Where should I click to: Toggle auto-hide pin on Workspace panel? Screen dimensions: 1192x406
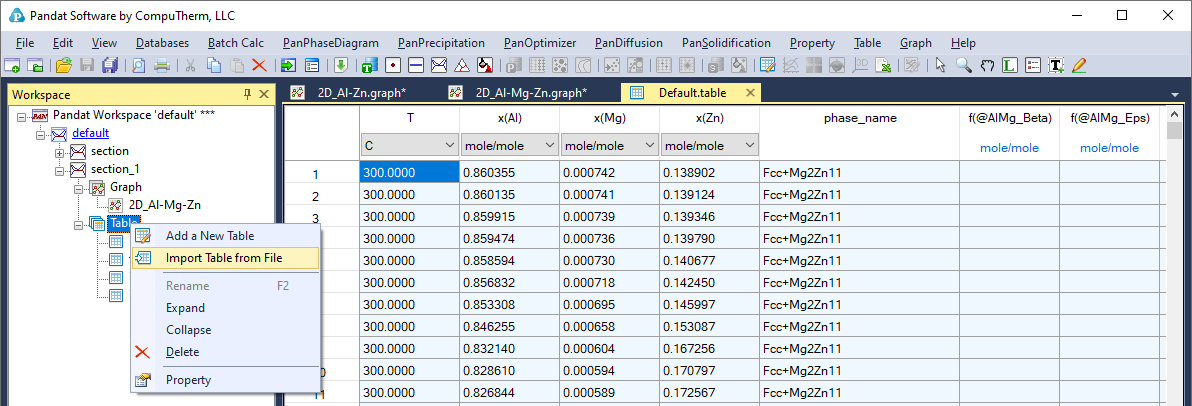pos(247,94)
